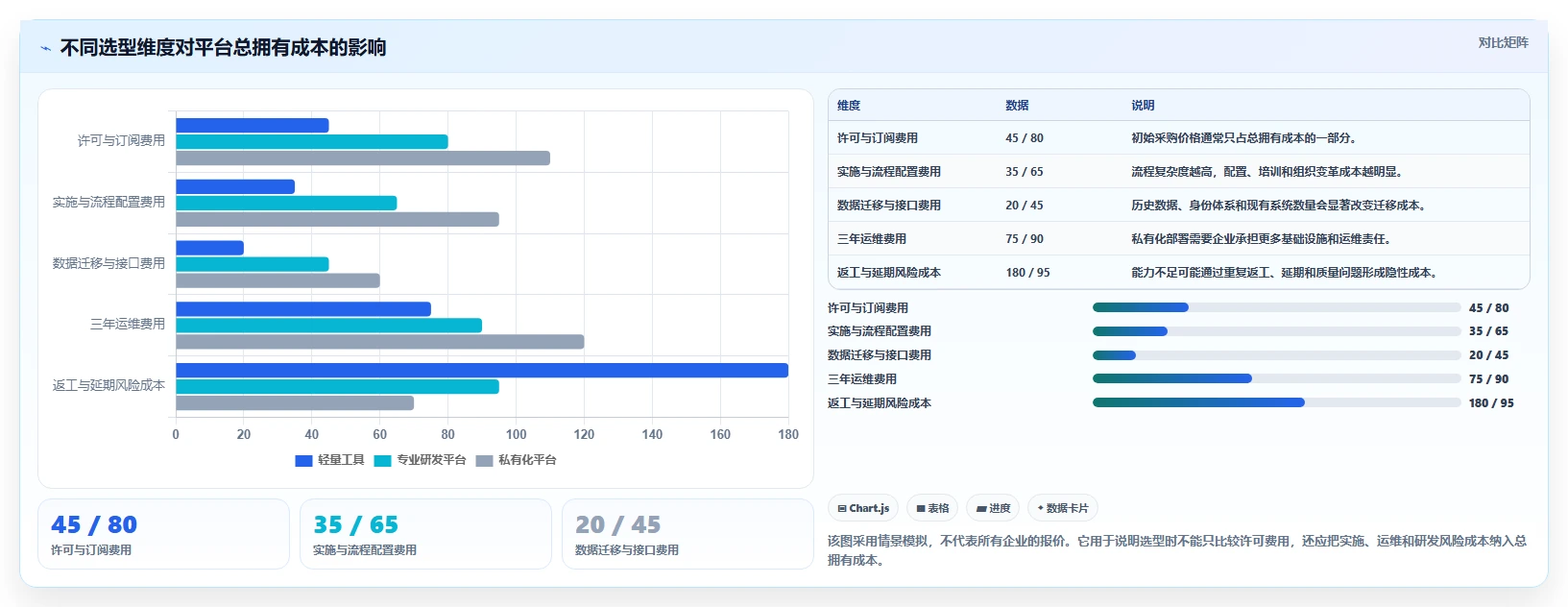
Task: Toggle the 轻量工具 legend entry
Action: pyautogui.click(x=329, y=460)
